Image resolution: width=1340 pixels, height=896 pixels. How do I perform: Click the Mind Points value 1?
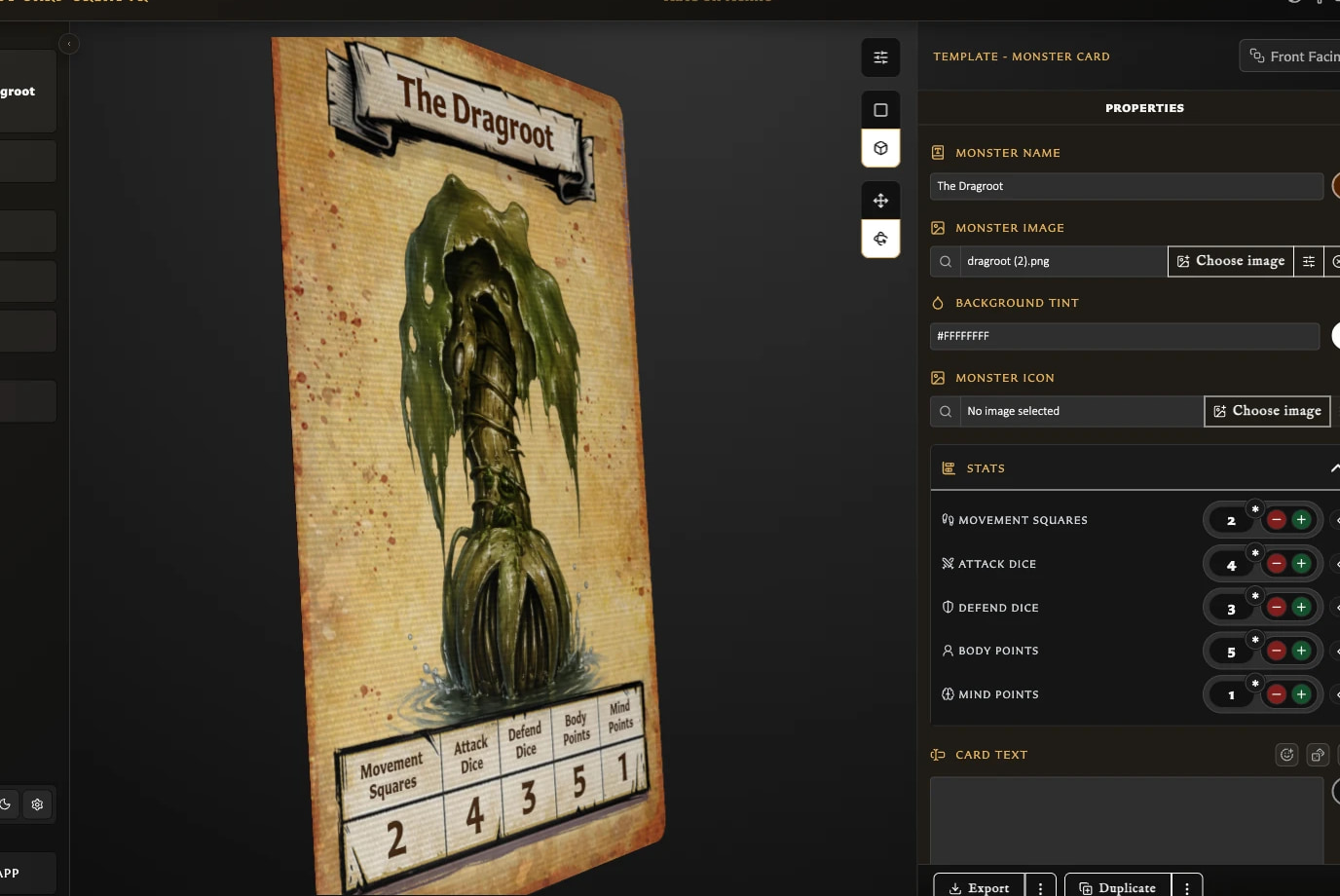[1231, 695]
